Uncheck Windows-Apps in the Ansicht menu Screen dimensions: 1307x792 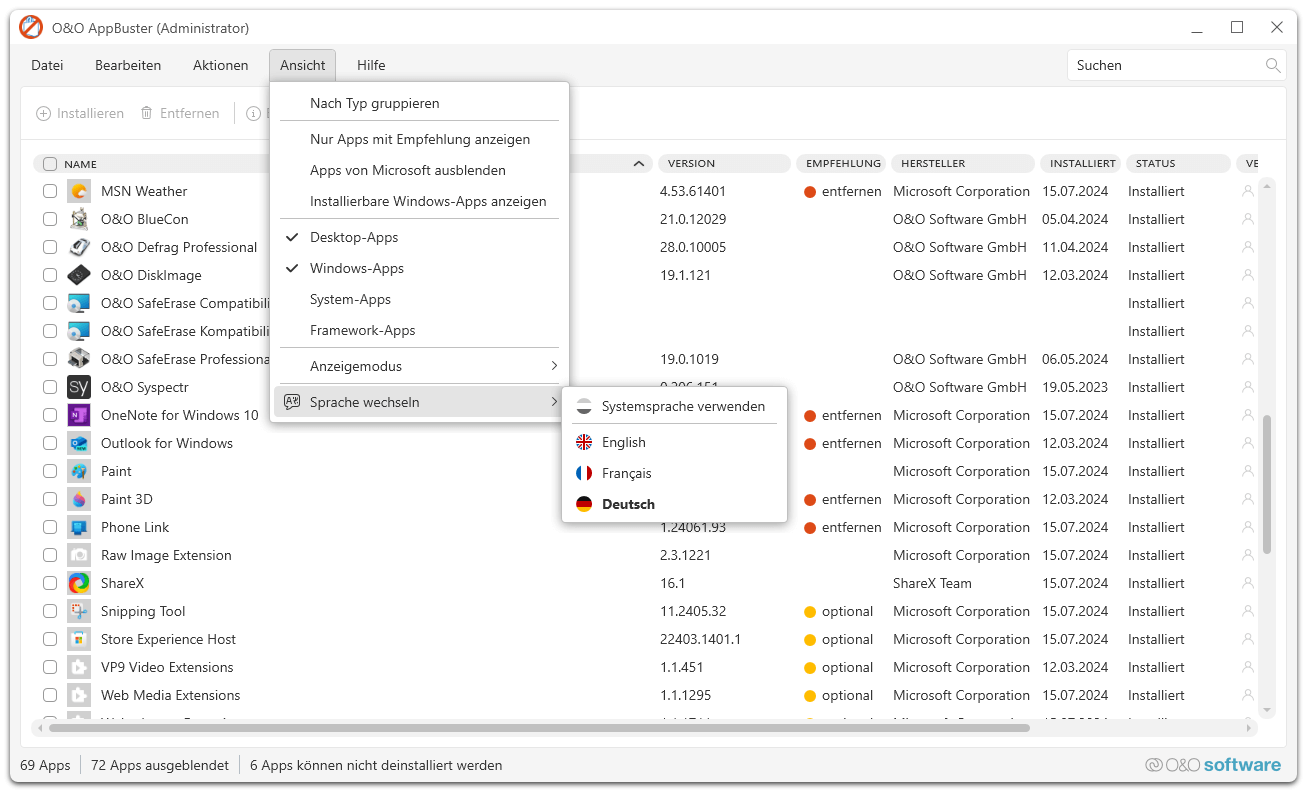(418, 268)
